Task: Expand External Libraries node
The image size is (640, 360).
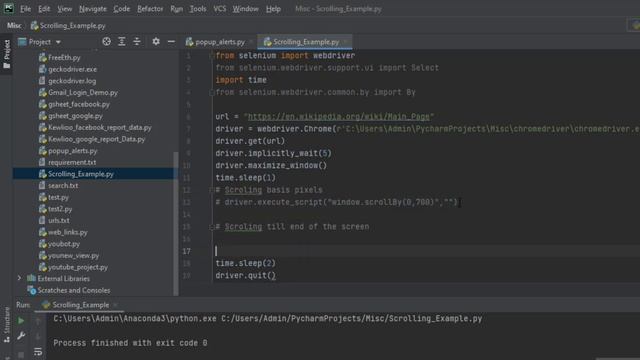Action: [x=19, y=278]
